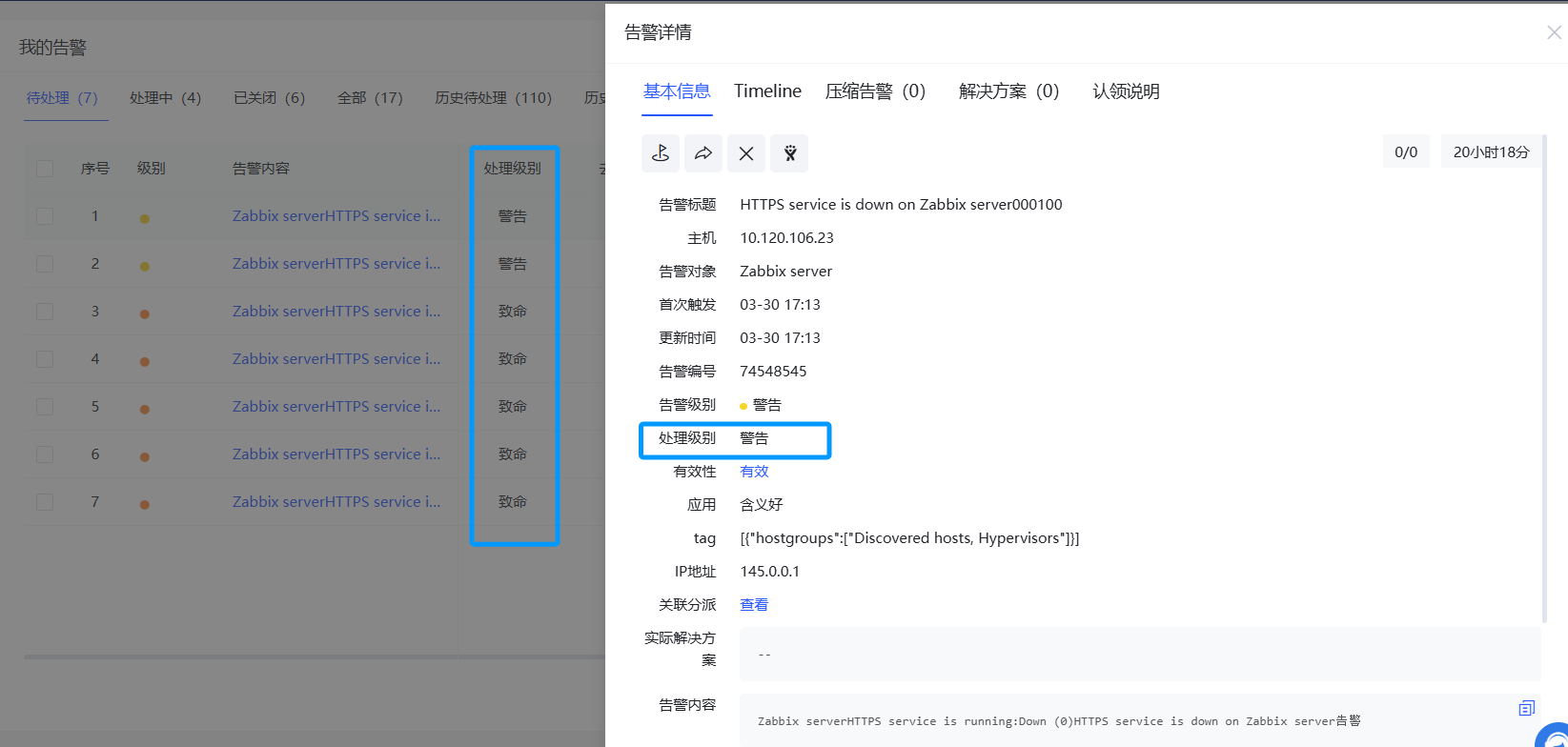Open alert 5 Zabbix serverHTTPS link
This screenshot has height=747, width=1568.
(x=336, y=407)
